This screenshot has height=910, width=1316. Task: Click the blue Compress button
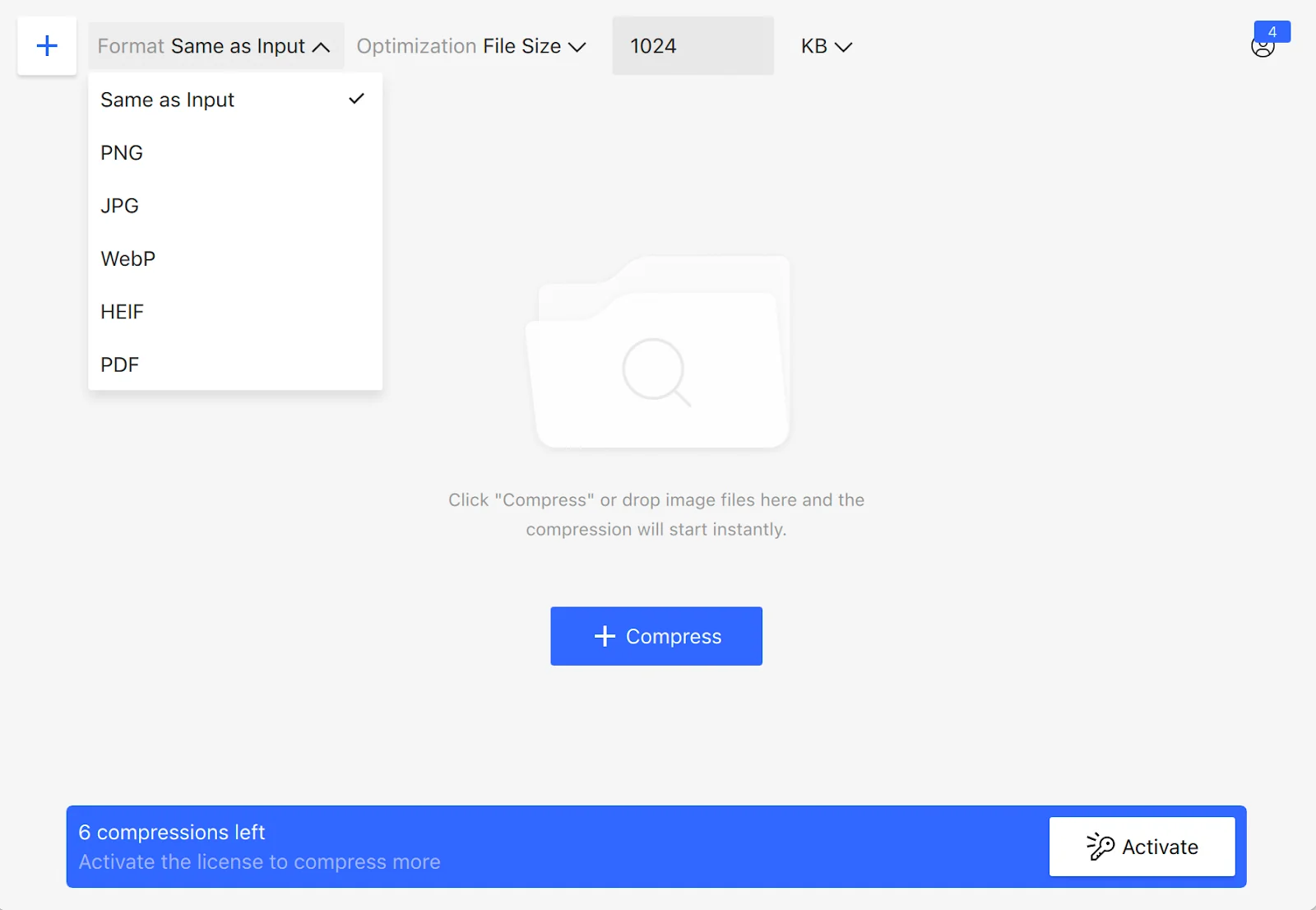[656, 636]
